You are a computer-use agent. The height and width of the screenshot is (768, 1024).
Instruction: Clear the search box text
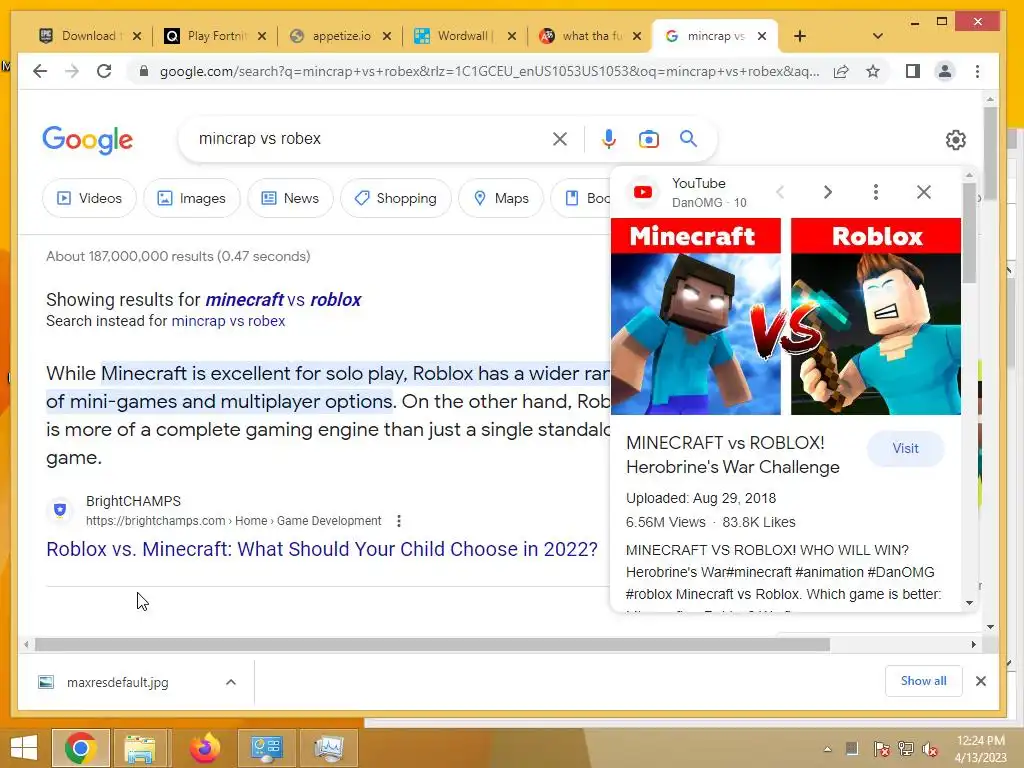pyautogui.click(x=560, y=138)
